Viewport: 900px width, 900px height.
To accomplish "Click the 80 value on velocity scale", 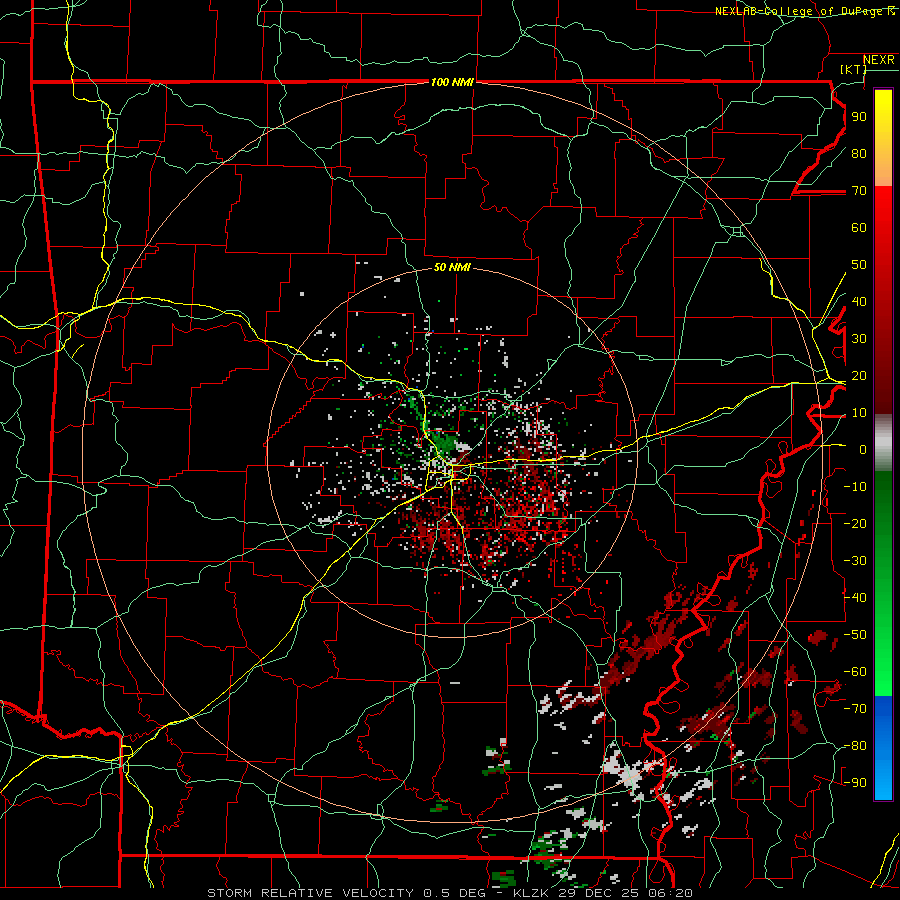I will (859, 153).
